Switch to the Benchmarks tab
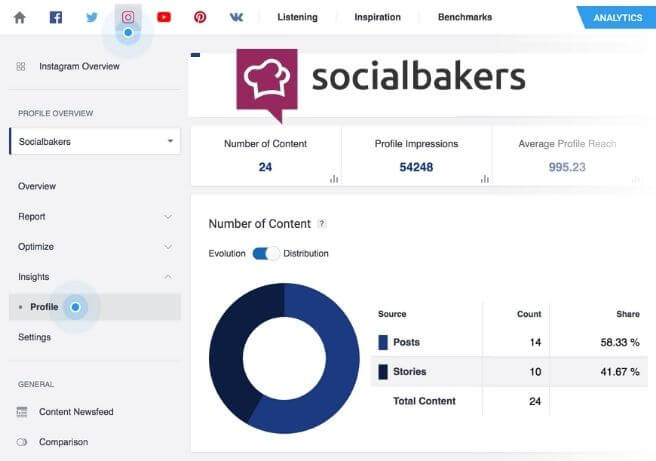 point(465,17)
